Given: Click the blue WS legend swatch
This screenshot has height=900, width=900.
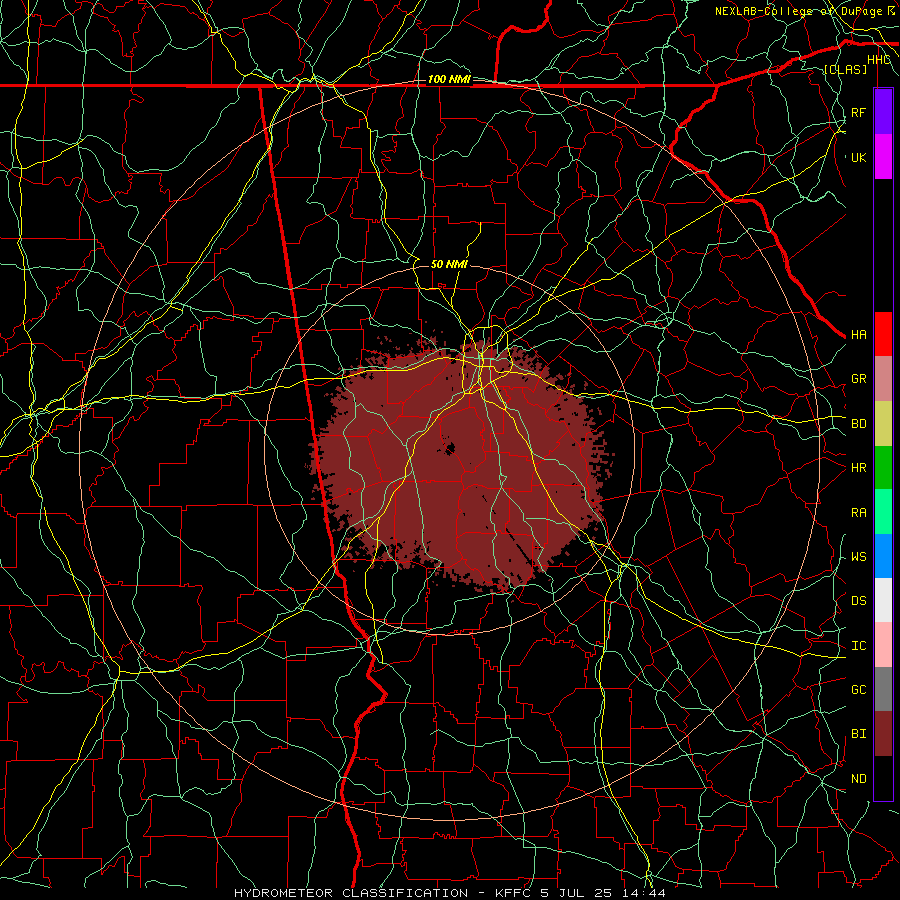Looking at the screenshot, I should pos(883,556).
